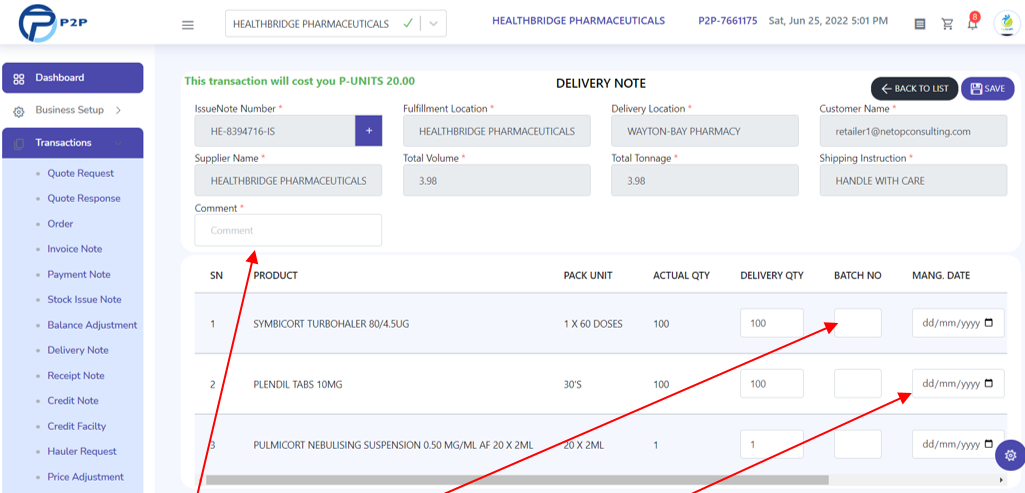Image resolution: width=1025 pixels, height=493 pixels.
Task: Click the PACK UNIT column header
Action: [588, 275]
